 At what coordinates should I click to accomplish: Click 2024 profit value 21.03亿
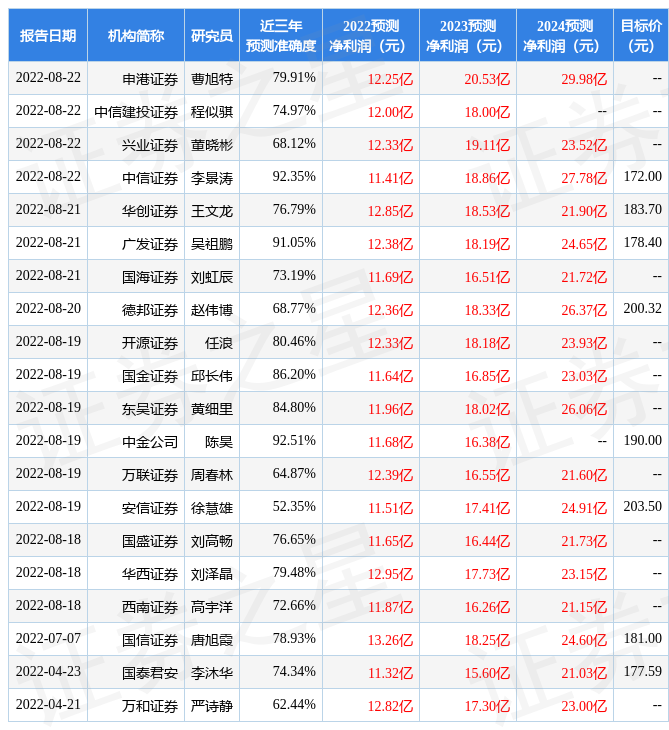(x=584, y=674)
